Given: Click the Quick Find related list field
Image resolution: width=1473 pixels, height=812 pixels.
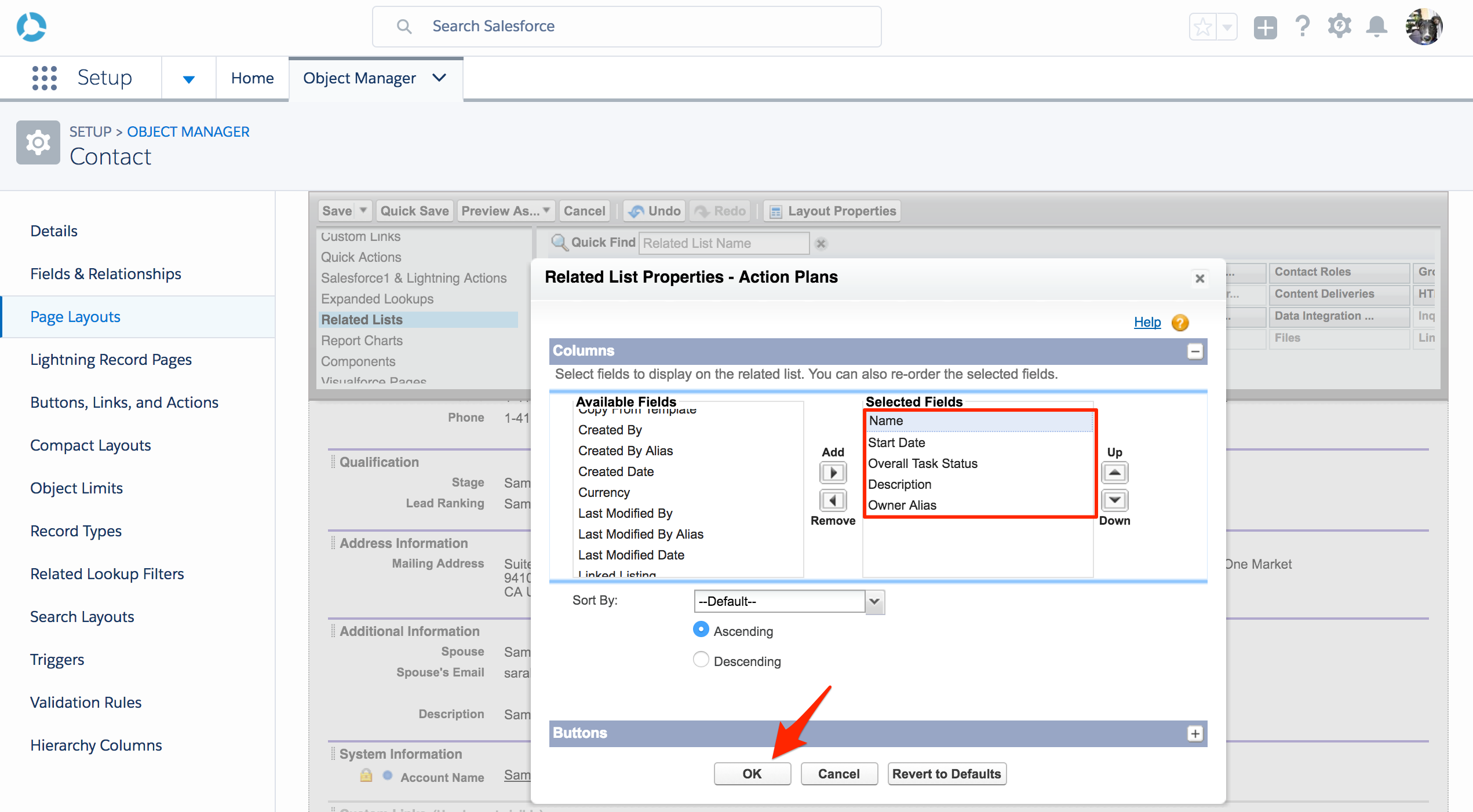Looking at the screenshot, I should pyautogui.click(x=724, y=243).
